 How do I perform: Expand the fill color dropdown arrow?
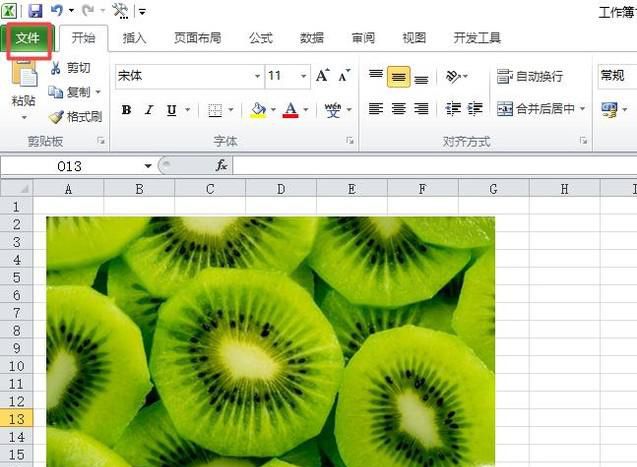point(273,110)
